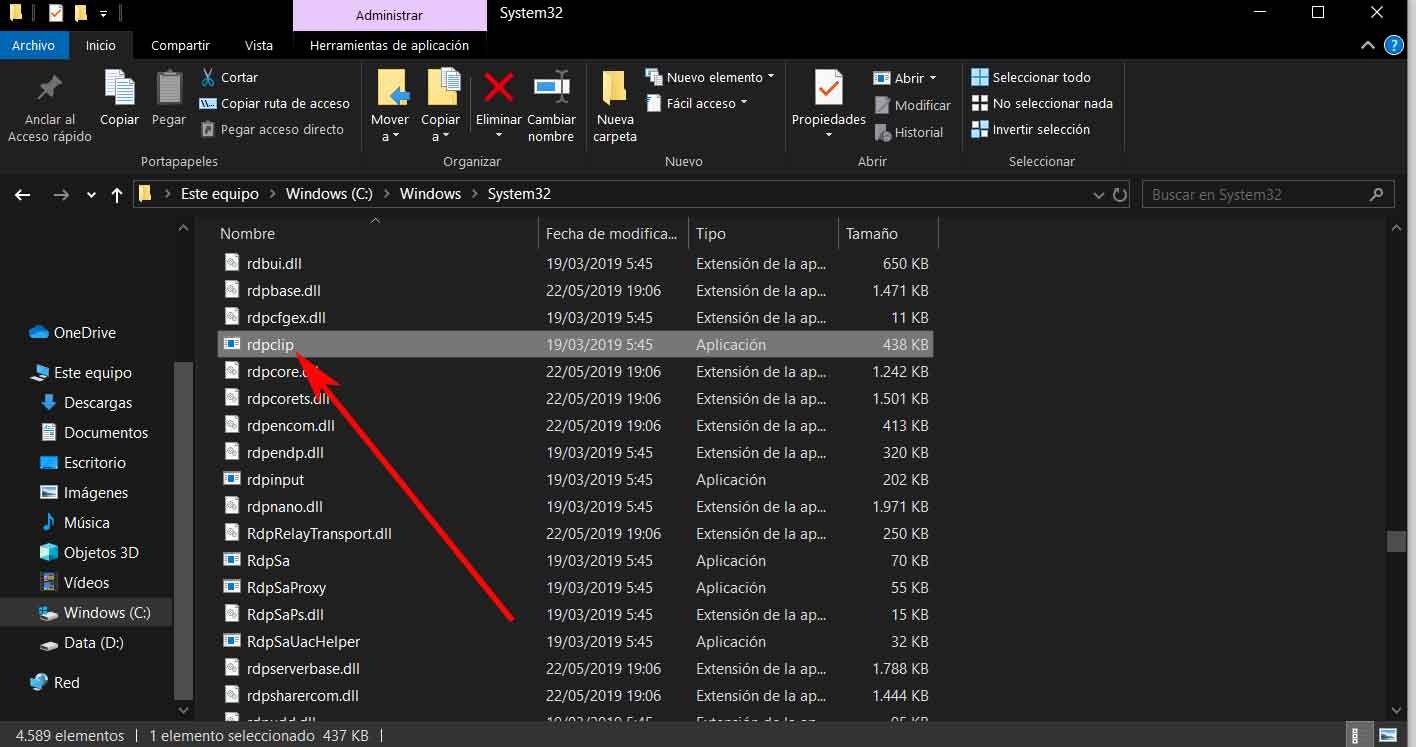Screen dimensions: 1416x747
Task: Open Escritorio in the sidebar
Action: 83,463
